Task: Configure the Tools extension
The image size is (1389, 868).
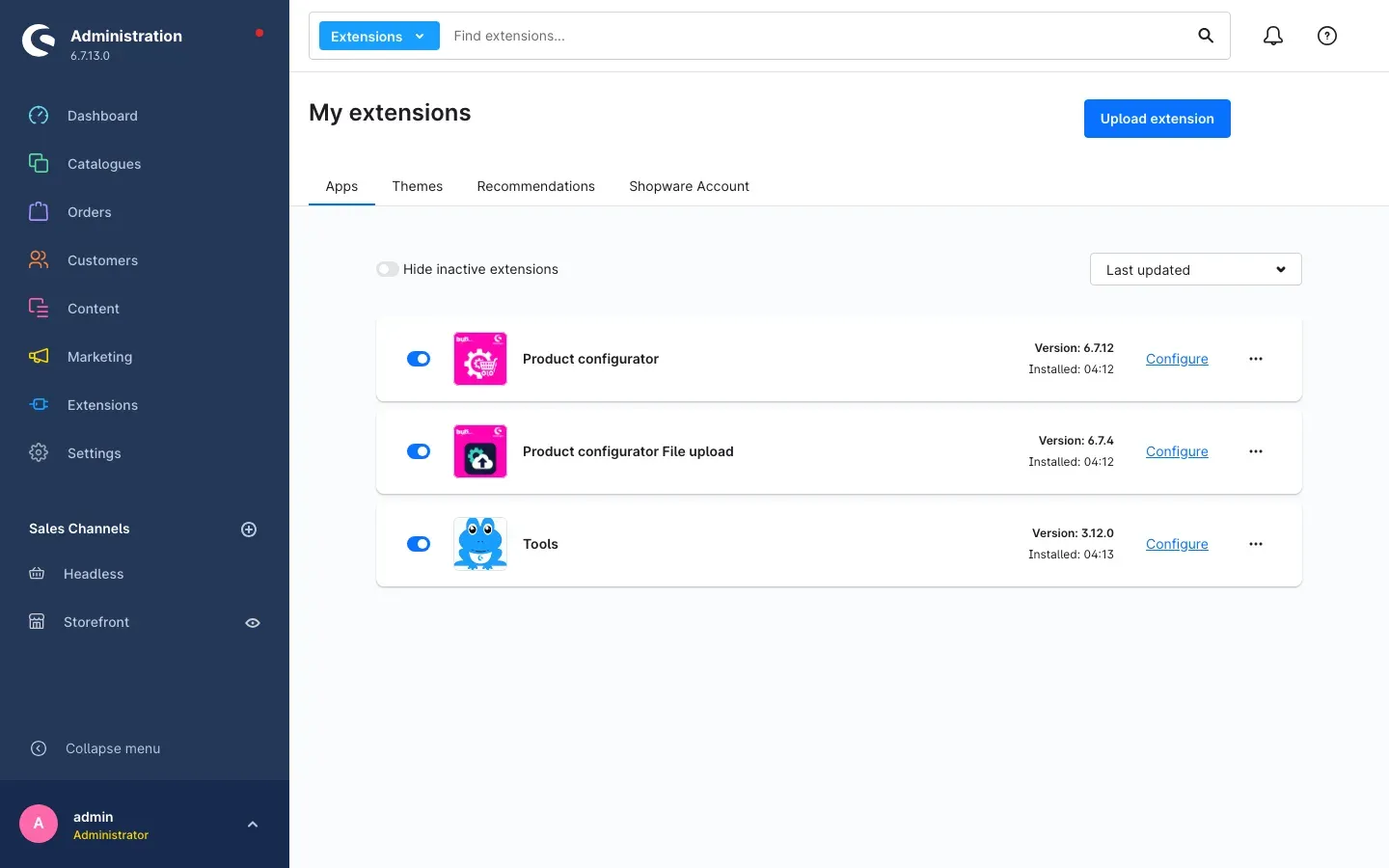Action: pos(1177,544)
